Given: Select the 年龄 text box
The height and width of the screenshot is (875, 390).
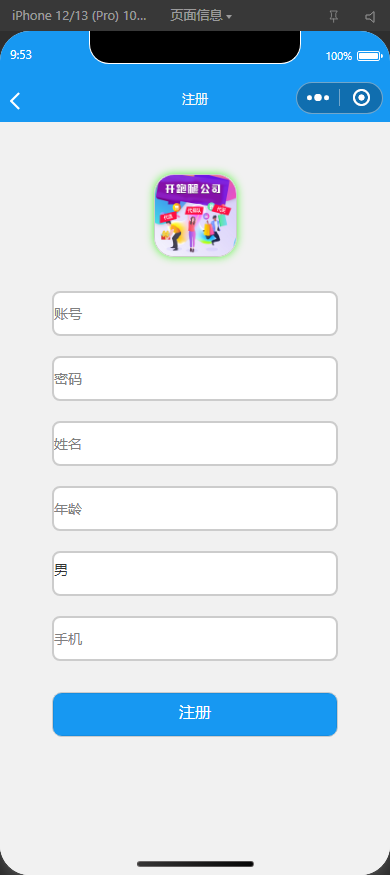Looking at the screenshot, I should tap(195, 508).
